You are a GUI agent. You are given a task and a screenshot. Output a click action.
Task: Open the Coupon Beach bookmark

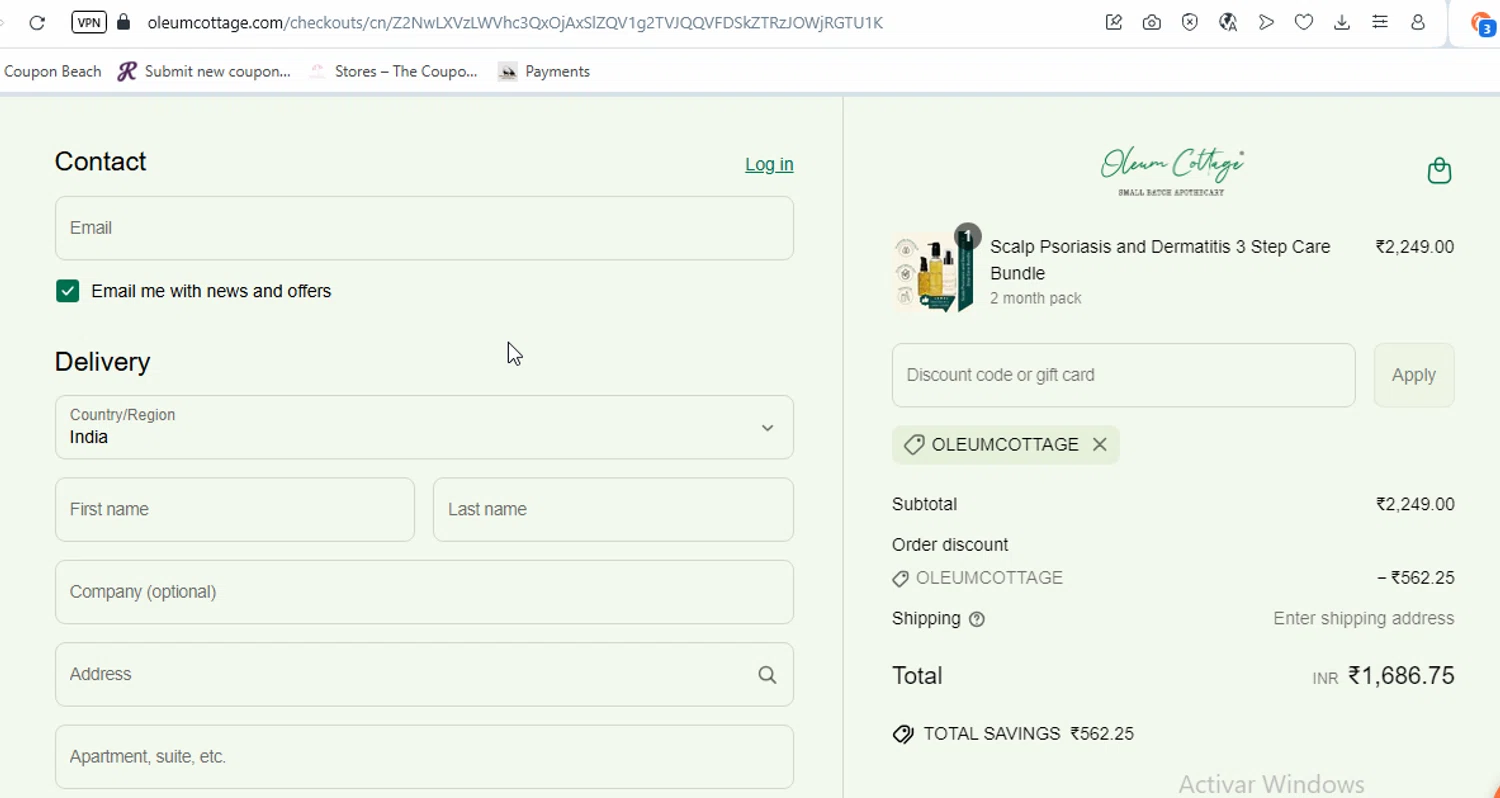coord(53,71)
